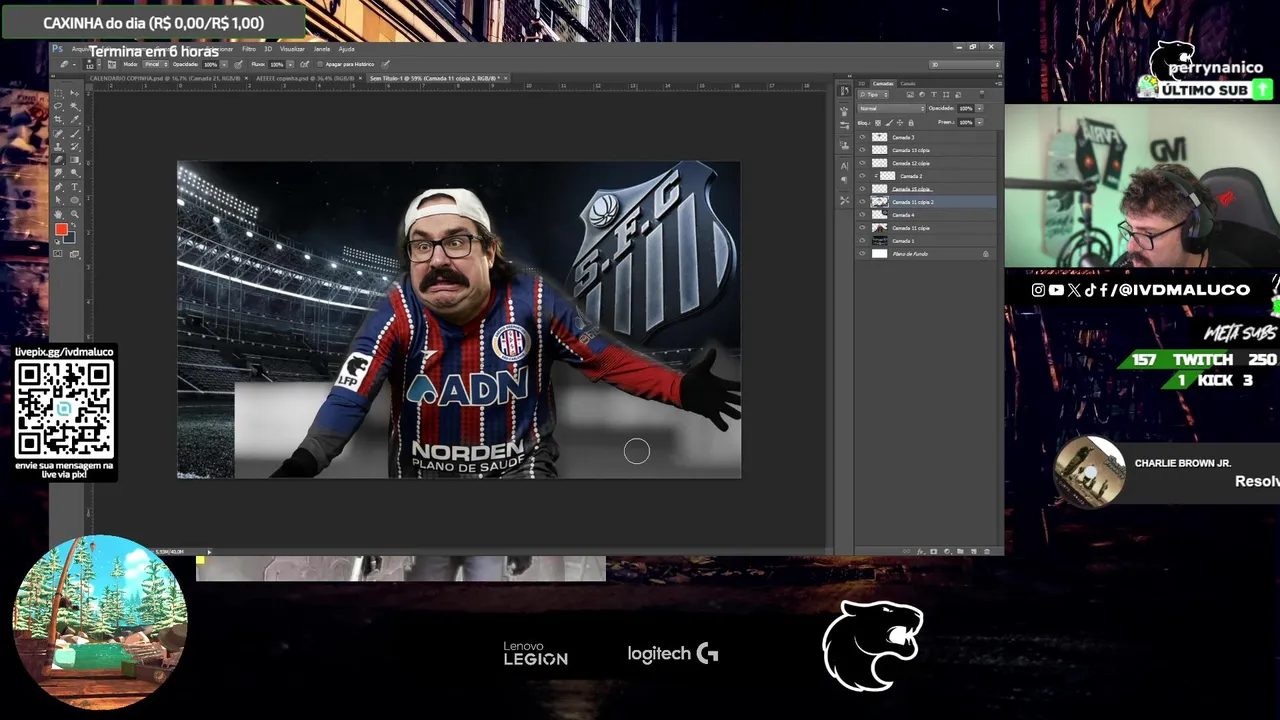The height and width of the screenshot is (720, 1280).
Task: Select the Camada 11 cópia layer
Action: [926, 228]
